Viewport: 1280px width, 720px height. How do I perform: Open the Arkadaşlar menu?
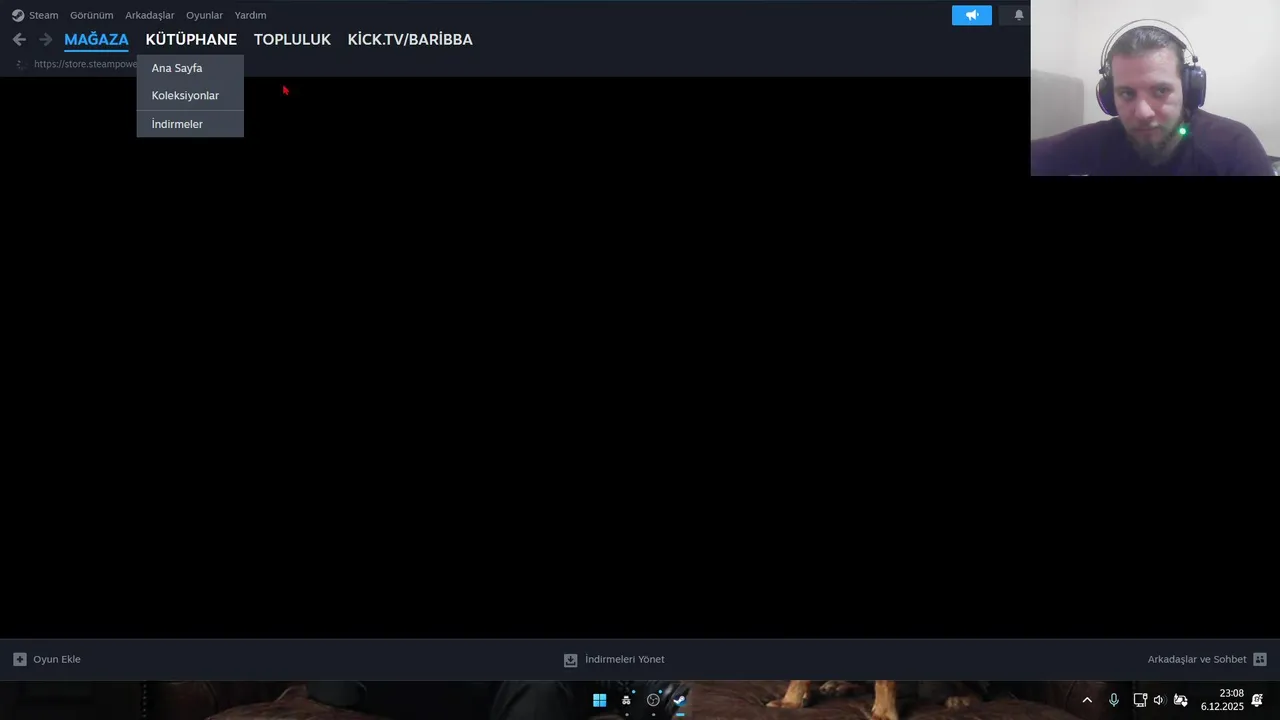pyautogui.click(x=149, y=15)
